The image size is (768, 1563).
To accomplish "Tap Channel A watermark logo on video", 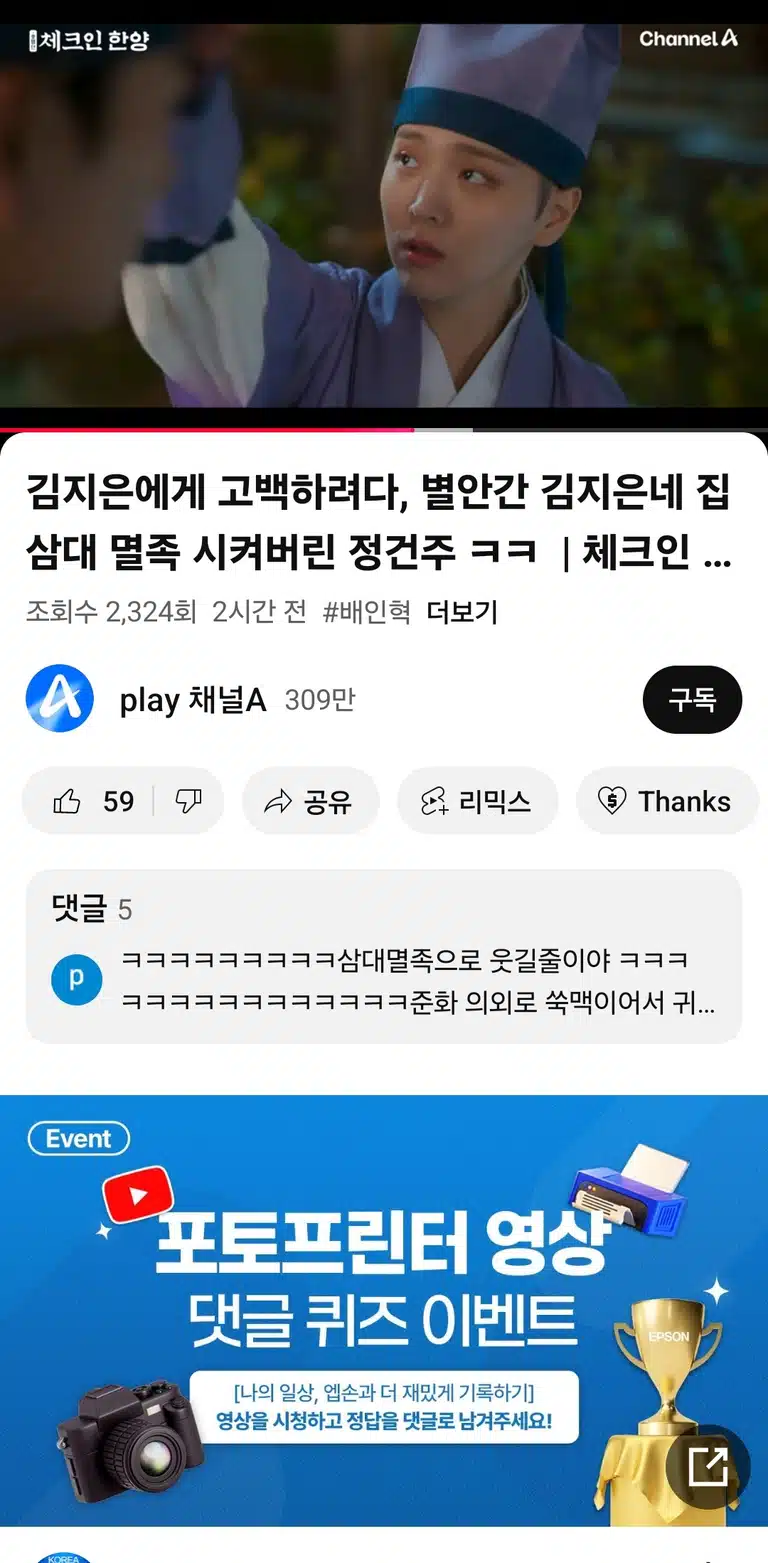I will (x=688, y=39).
